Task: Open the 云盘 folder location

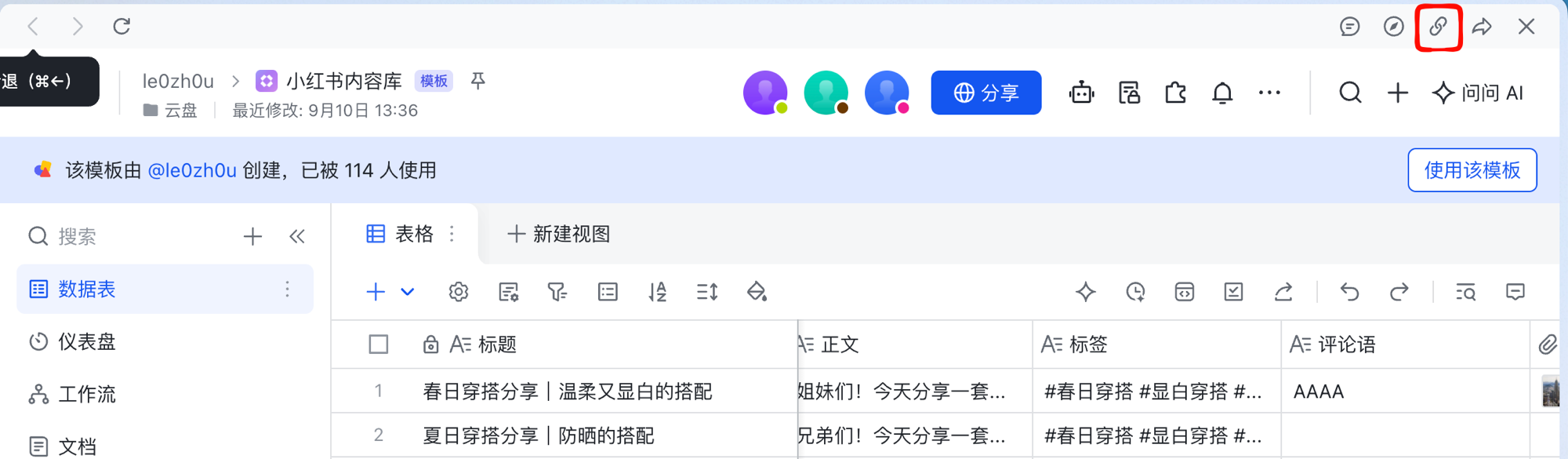Action: tap(170, 111)
